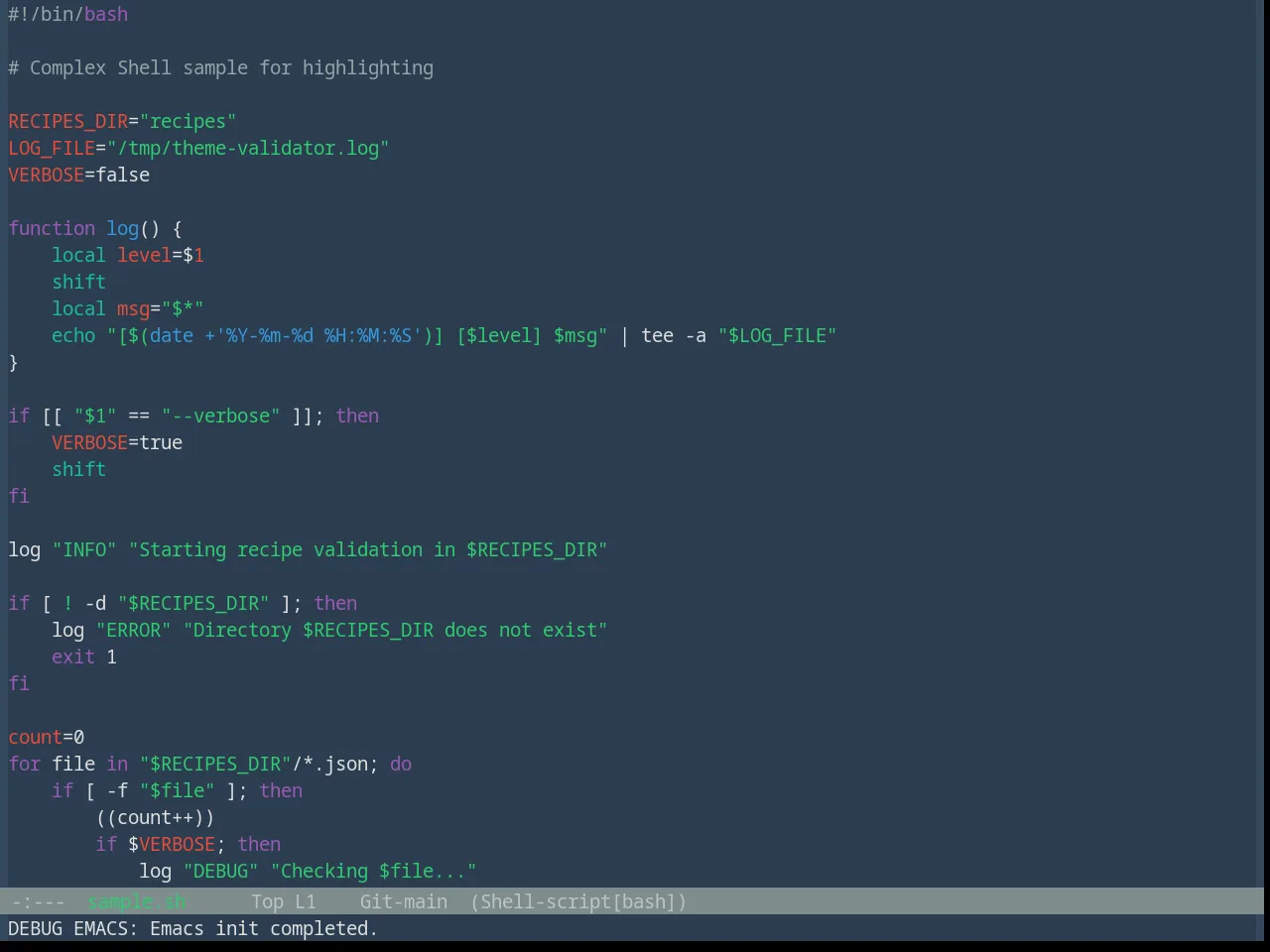Click the 'Emacs init completed' echo area message
Image resolution: width=1270 pixels, height=952 pixels.
click(264, 928)
